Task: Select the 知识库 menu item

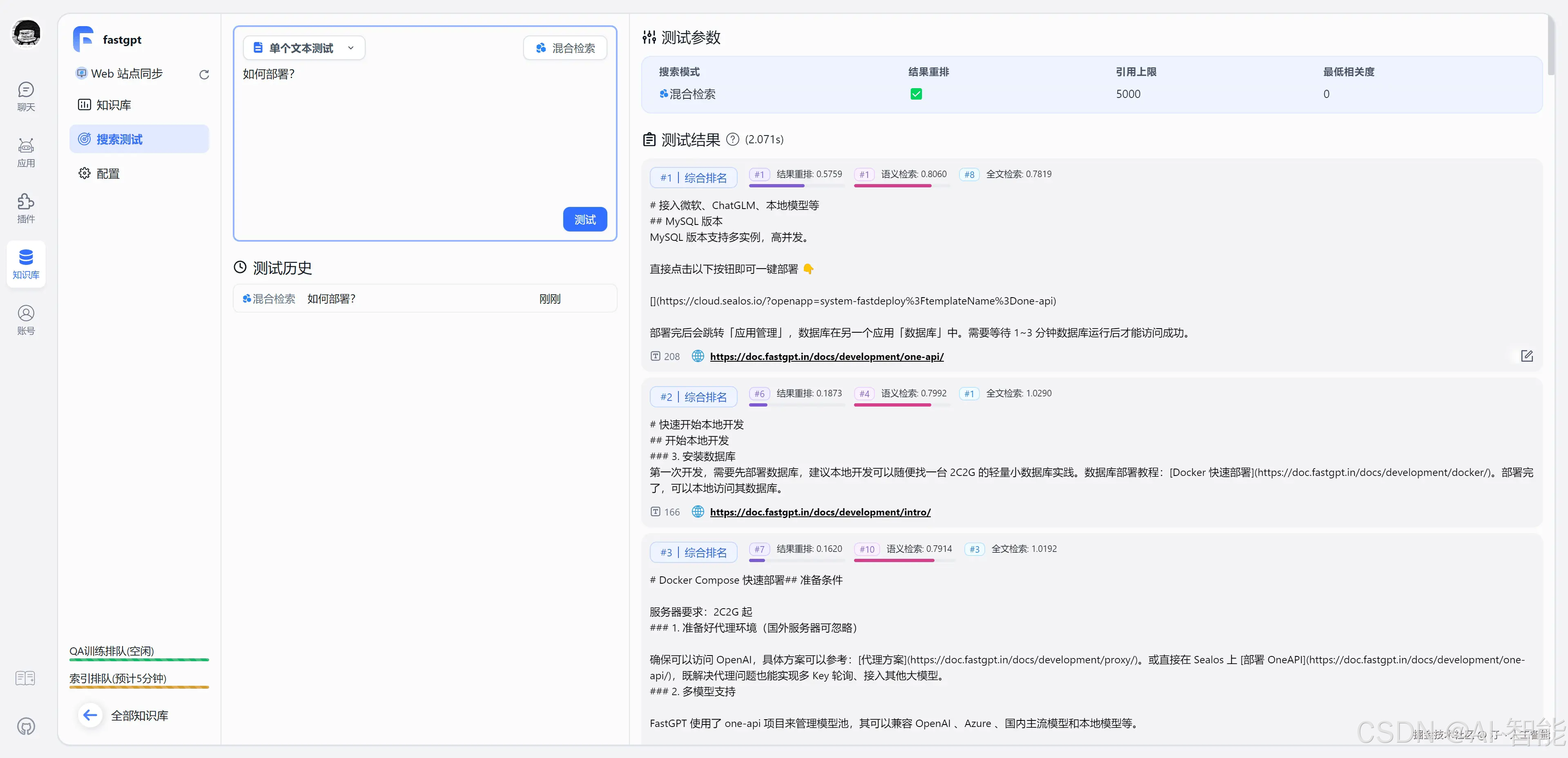Action: 113,104
